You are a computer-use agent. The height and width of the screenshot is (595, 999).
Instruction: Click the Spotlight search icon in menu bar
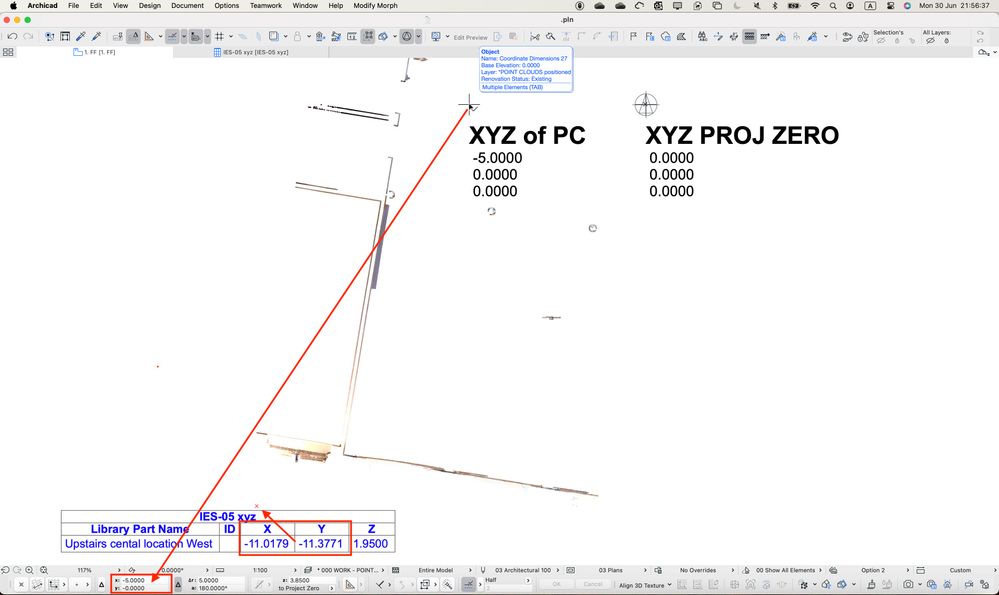(x=833, y=5)
